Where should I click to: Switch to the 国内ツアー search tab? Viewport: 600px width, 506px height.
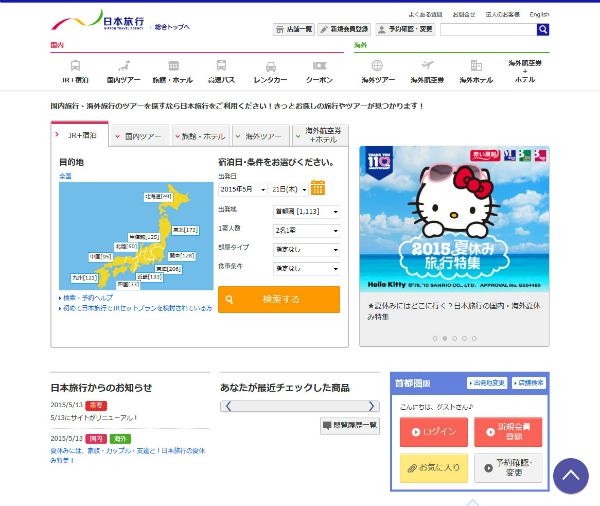tap(140, 136)
